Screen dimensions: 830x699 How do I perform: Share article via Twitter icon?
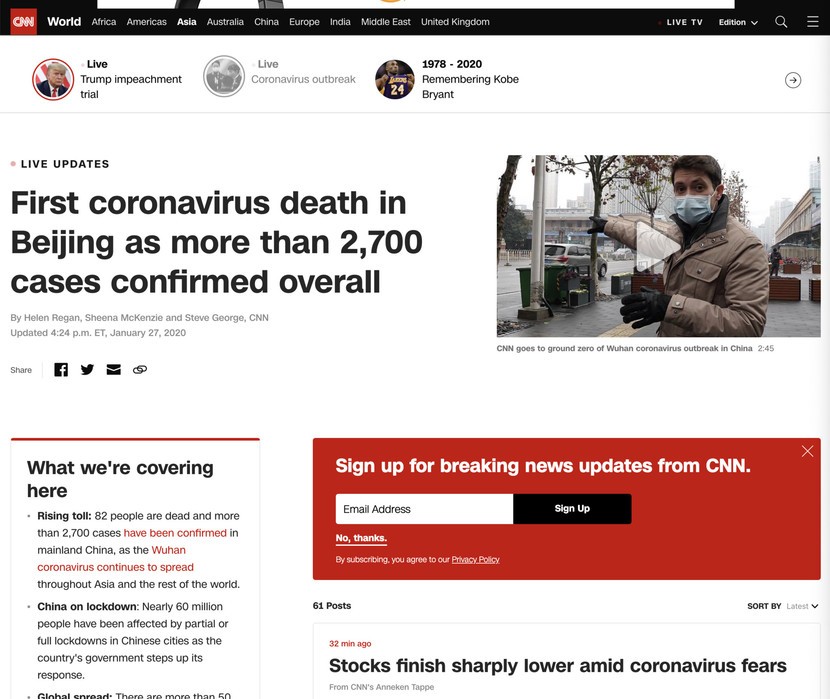(x=87, y=369)
